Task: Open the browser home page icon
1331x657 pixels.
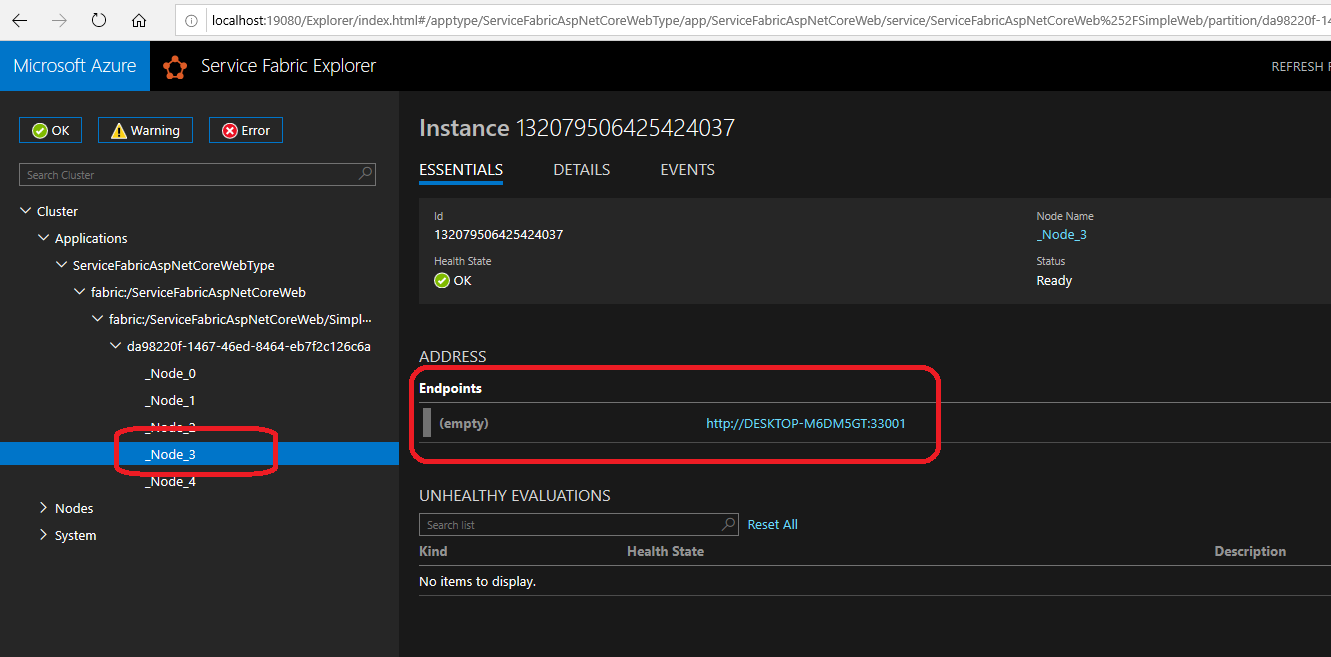Action: pyautogui.click(x=139, y=20)
